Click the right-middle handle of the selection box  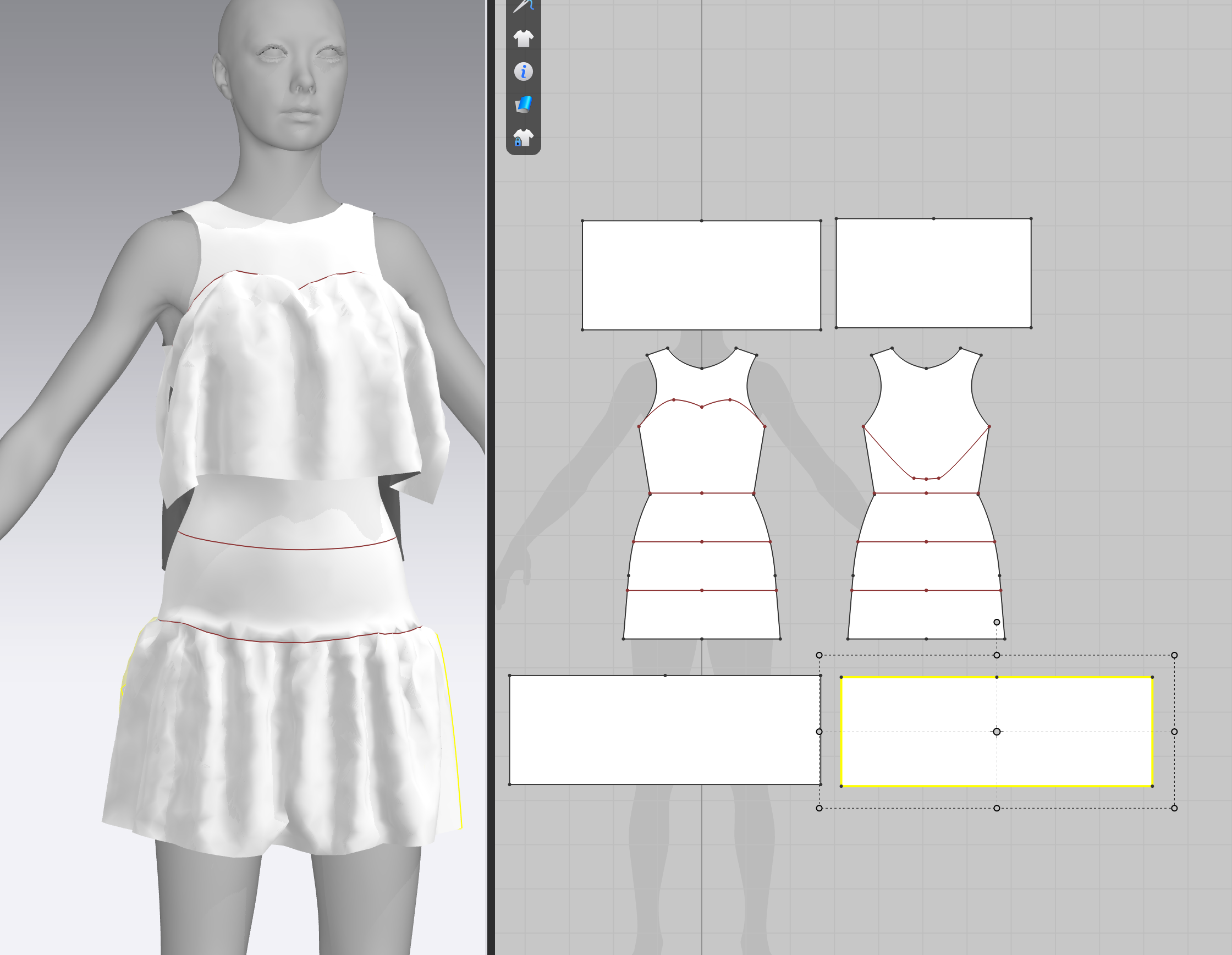[1174, 732]
